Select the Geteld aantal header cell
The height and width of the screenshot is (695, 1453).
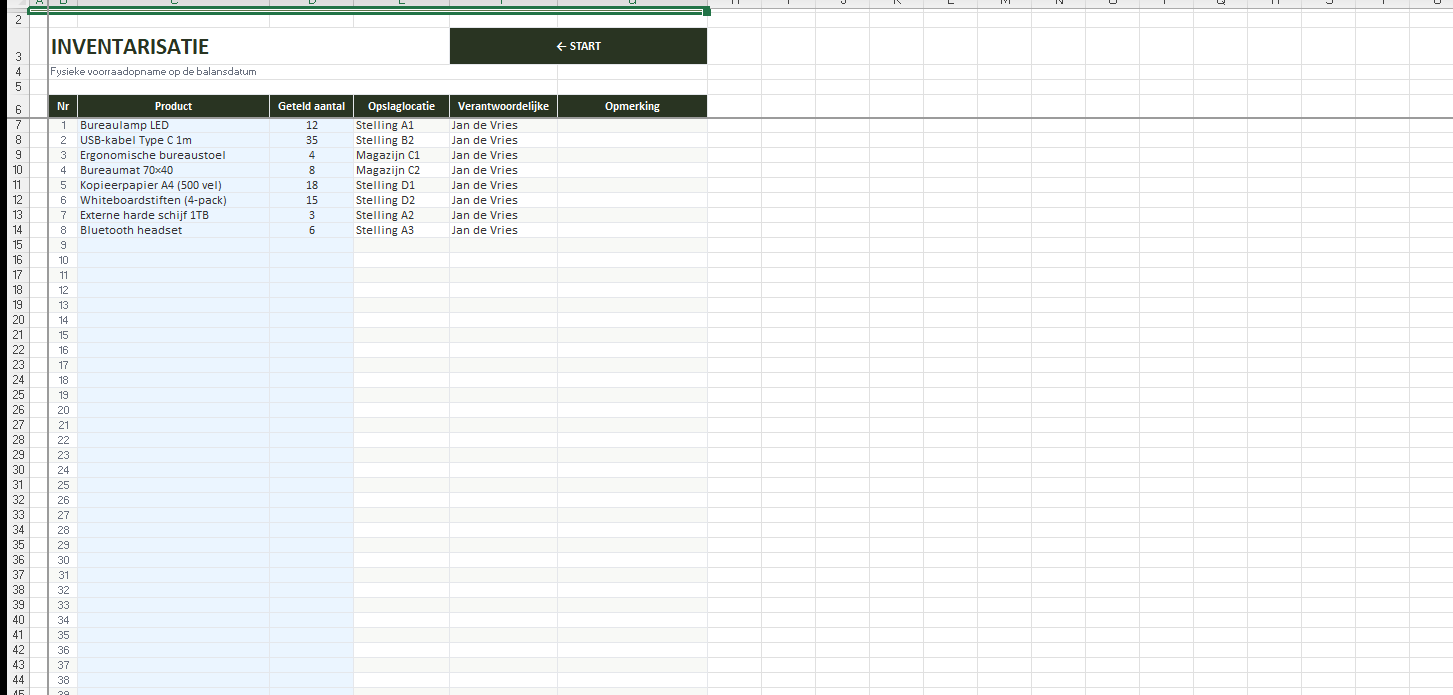[311, 106]
